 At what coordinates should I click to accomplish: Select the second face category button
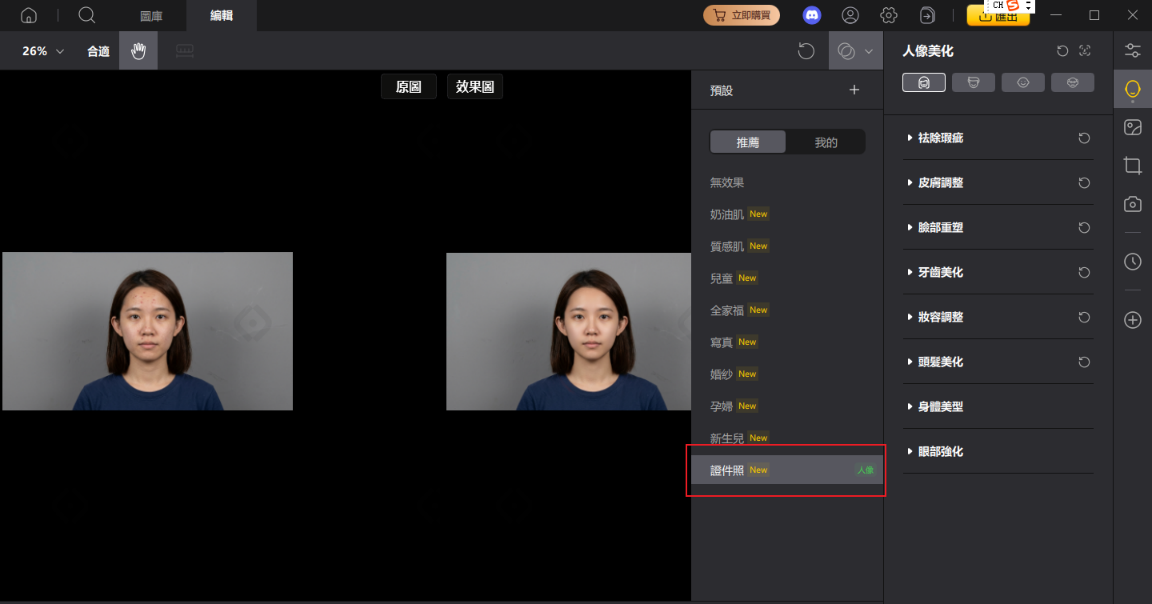(x=973, y=82)
